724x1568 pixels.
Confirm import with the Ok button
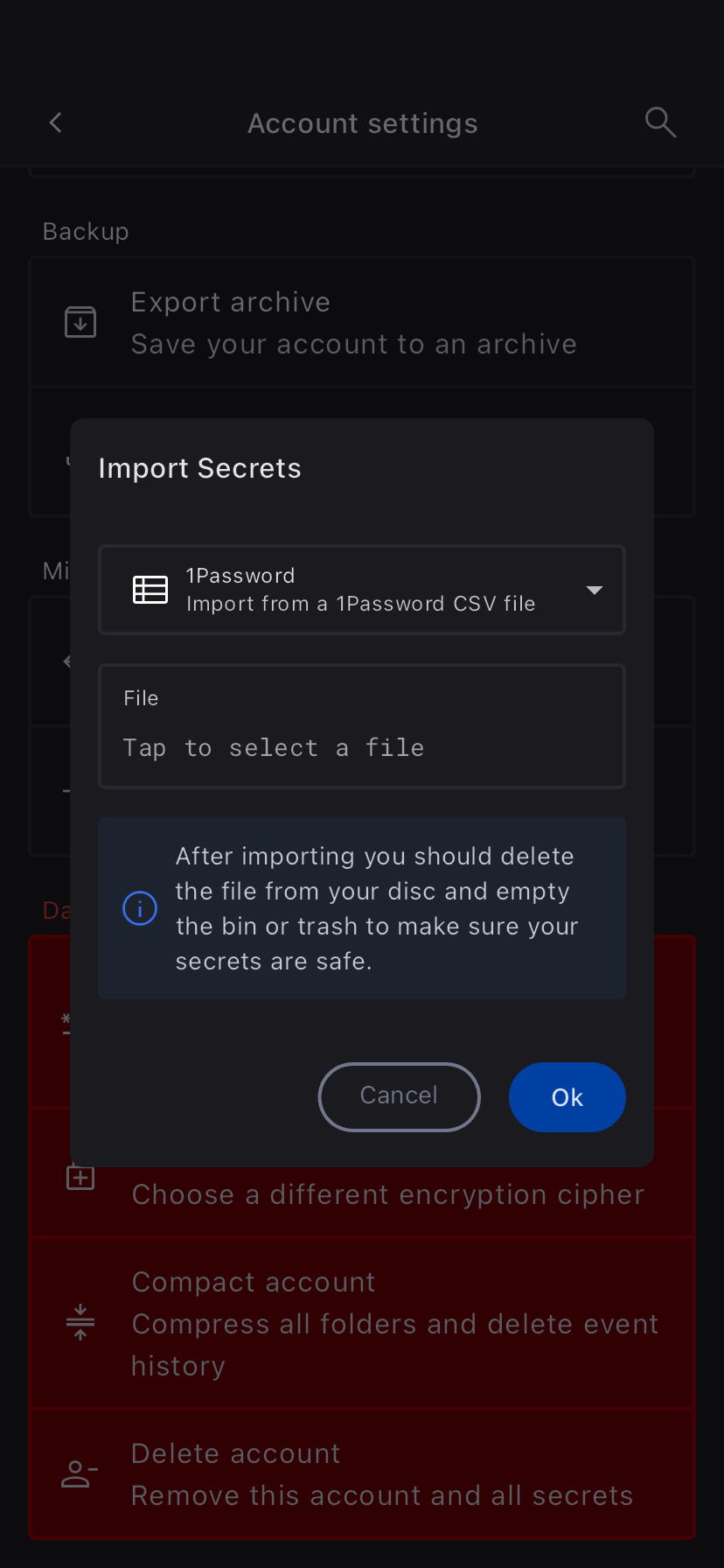point(567,1097)
